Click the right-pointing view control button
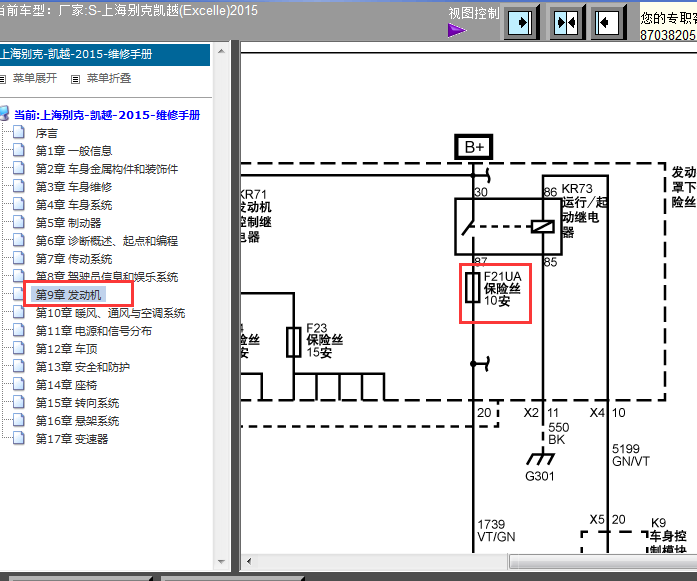The width and height of the screenshot is (697, 581). 520,22
